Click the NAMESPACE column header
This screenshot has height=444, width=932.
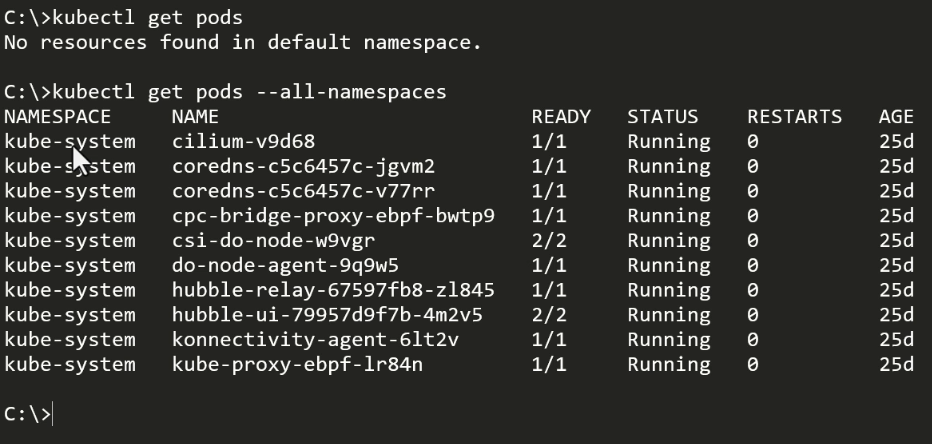coord(58,116)
